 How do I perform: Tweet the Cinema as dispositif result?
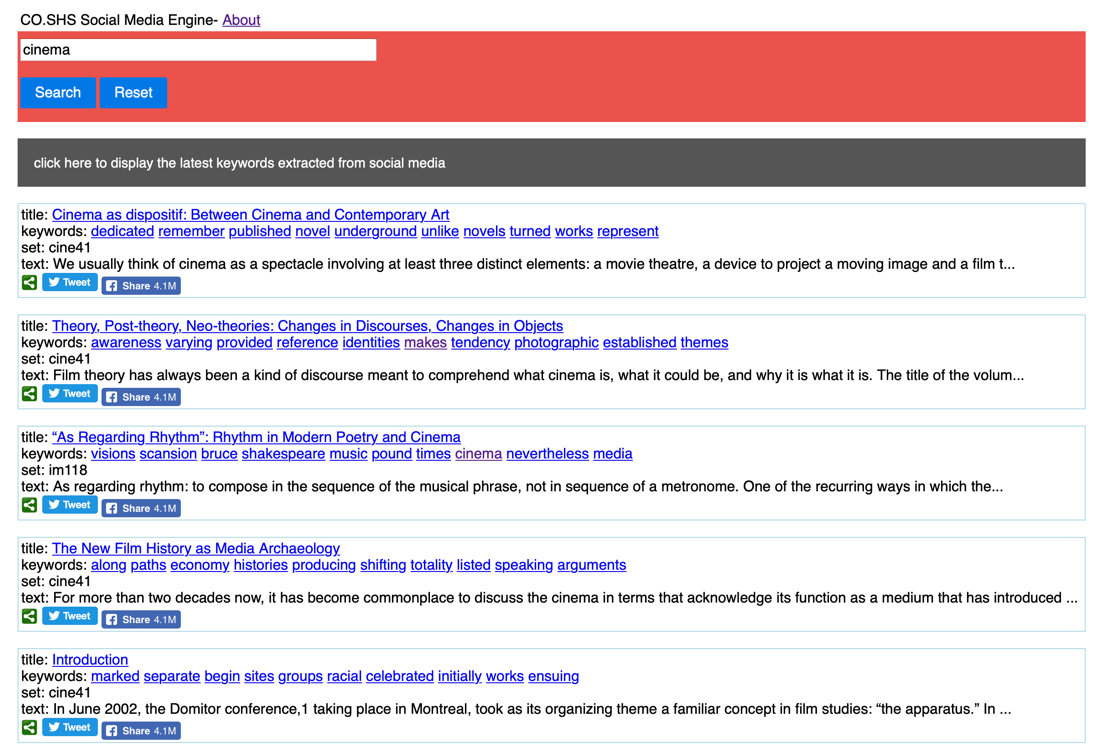tap(69, 283)
